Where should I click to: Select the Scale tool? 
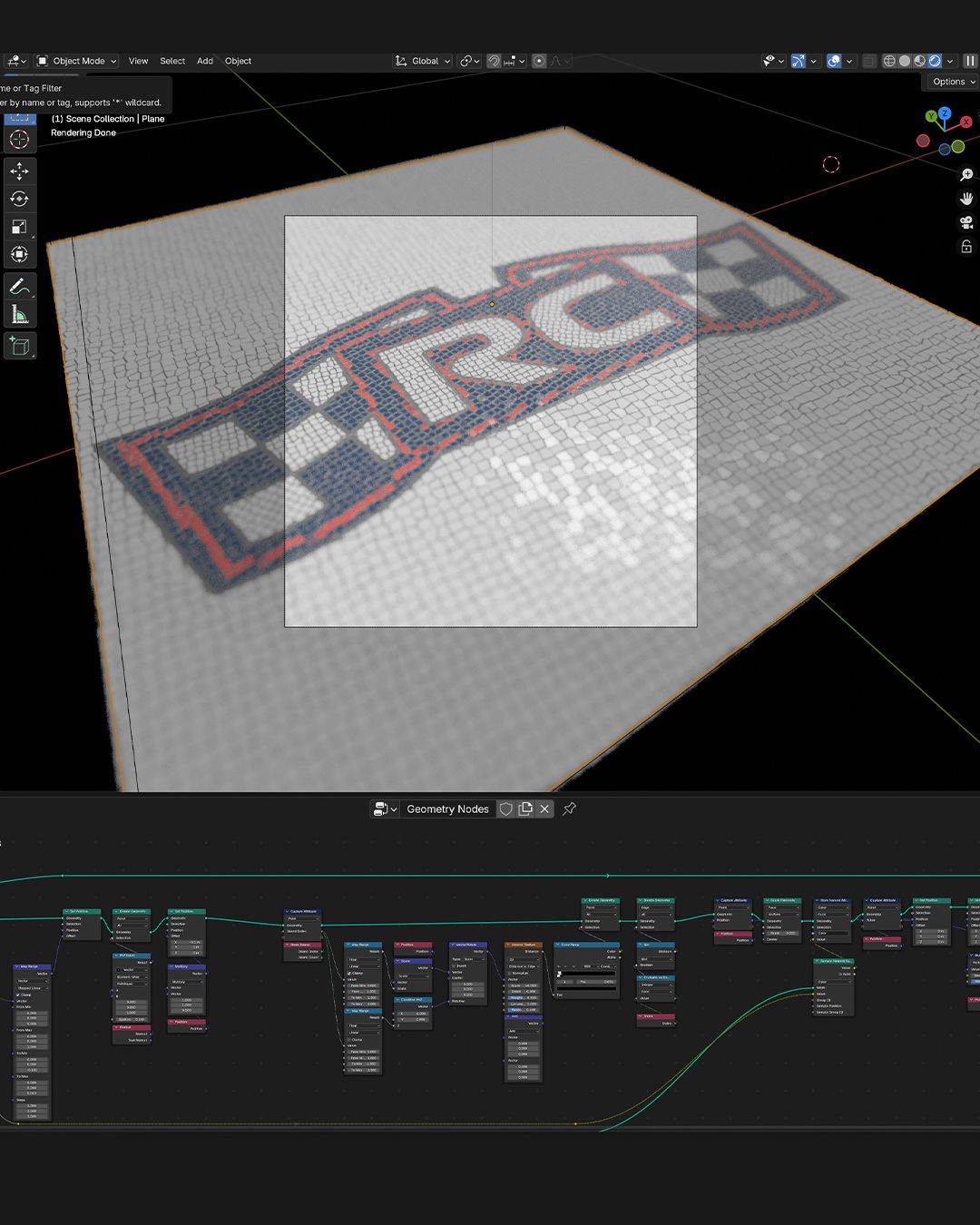(19, 227)
